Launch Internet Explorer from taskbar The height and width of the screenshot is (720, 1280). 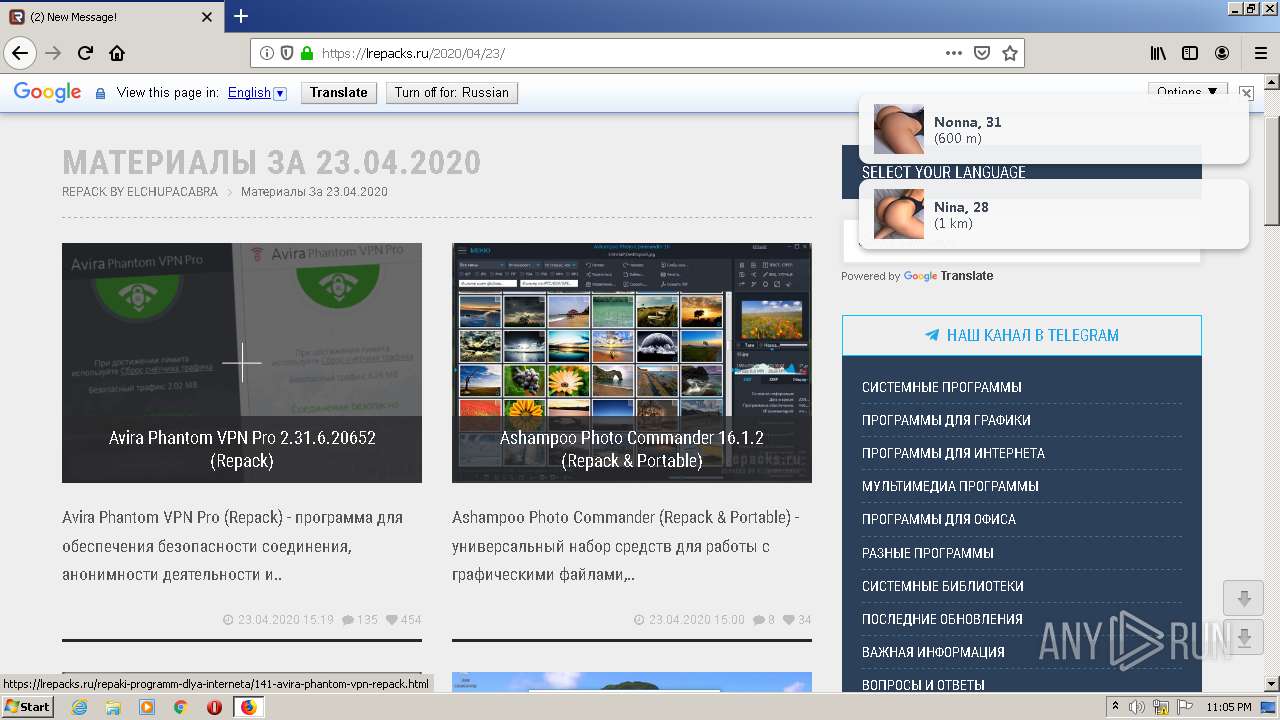pyautogui.click(x=79, y=707)
